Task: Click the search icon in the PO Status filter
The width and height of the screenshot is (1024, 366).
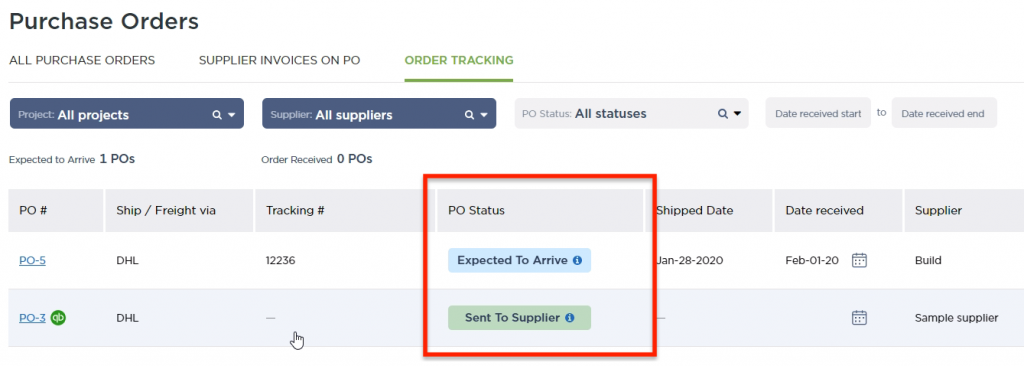Action: [723, 114]
